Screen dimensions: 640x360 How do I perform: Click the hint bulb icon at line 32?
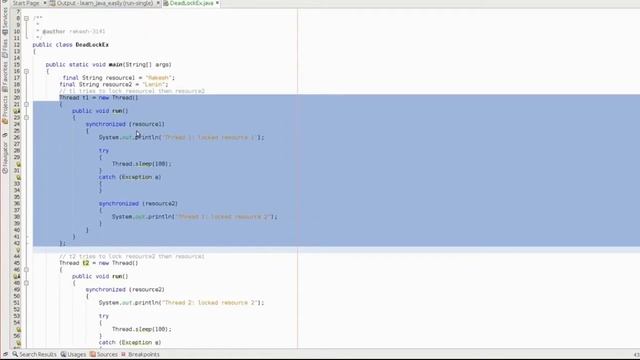point(18,177)
